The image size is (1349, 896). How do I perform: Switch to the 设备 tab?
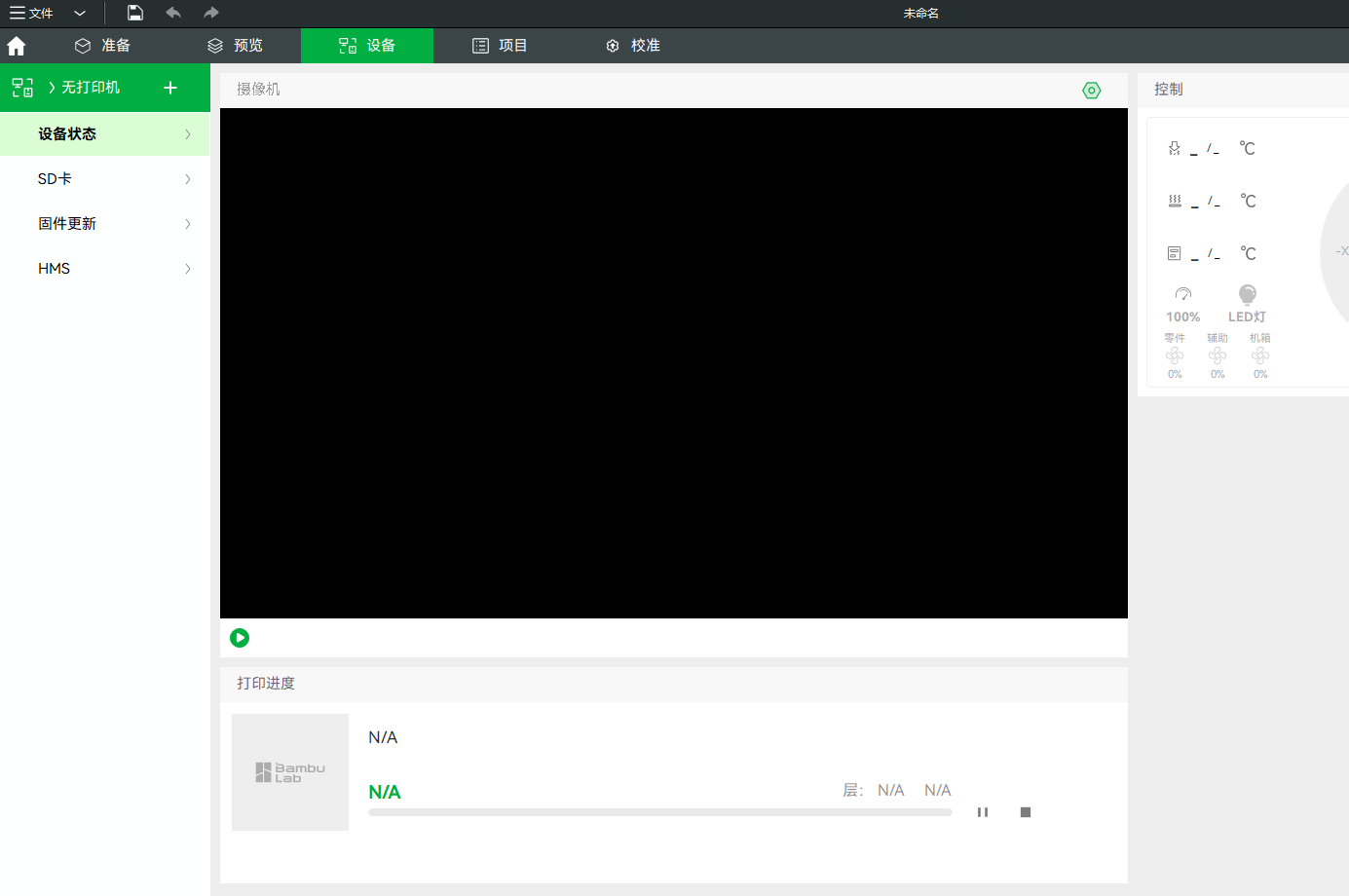click(367, 46)
